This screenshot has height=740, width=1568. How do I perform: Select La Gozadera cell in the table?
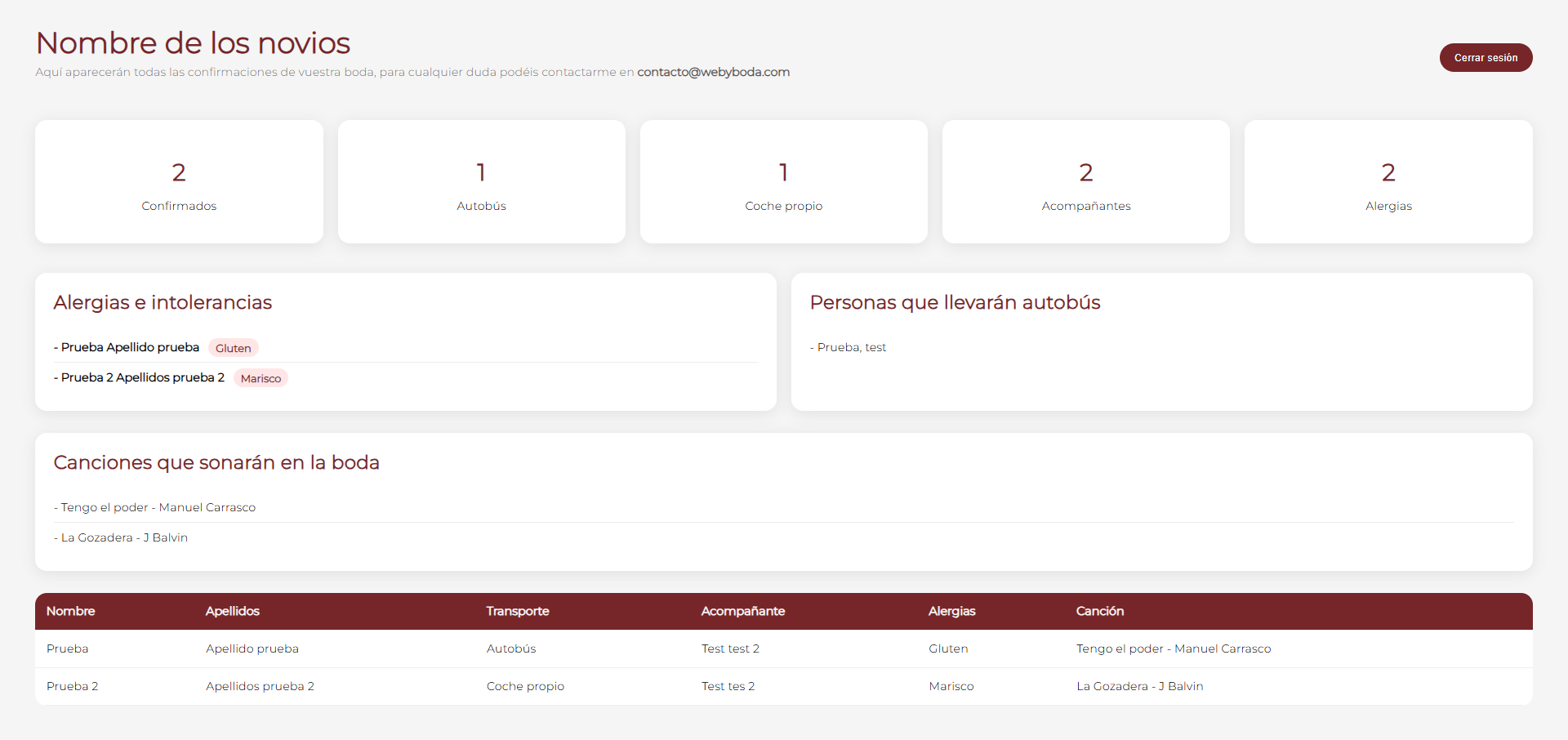[x=1139, y=686]
